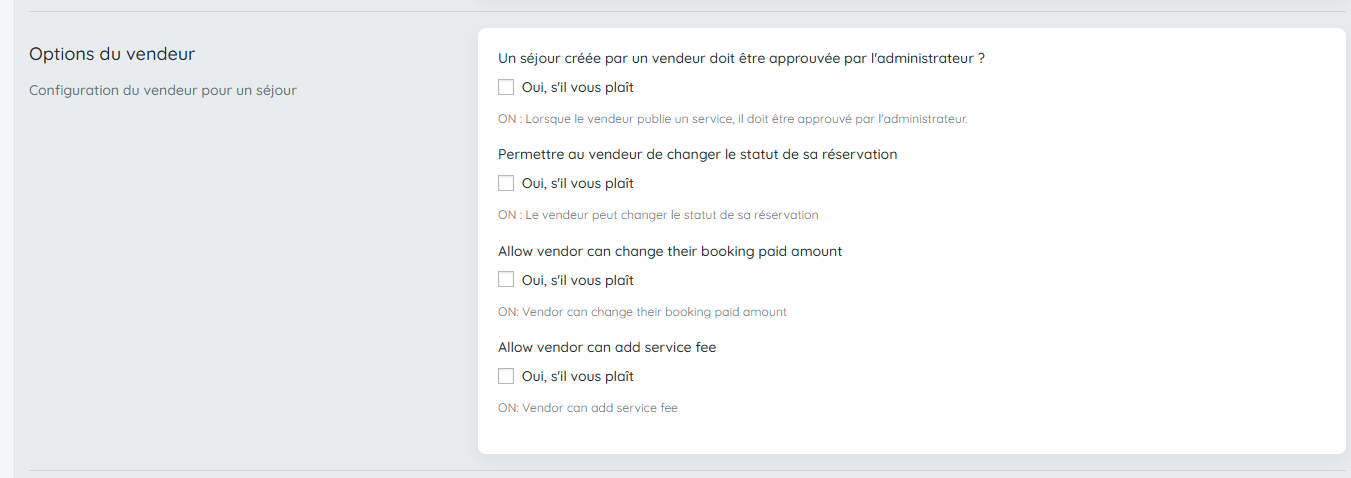
Task: Click hint "ON: Vendor can change their booking paid amount"
Action: coord(642,312)
